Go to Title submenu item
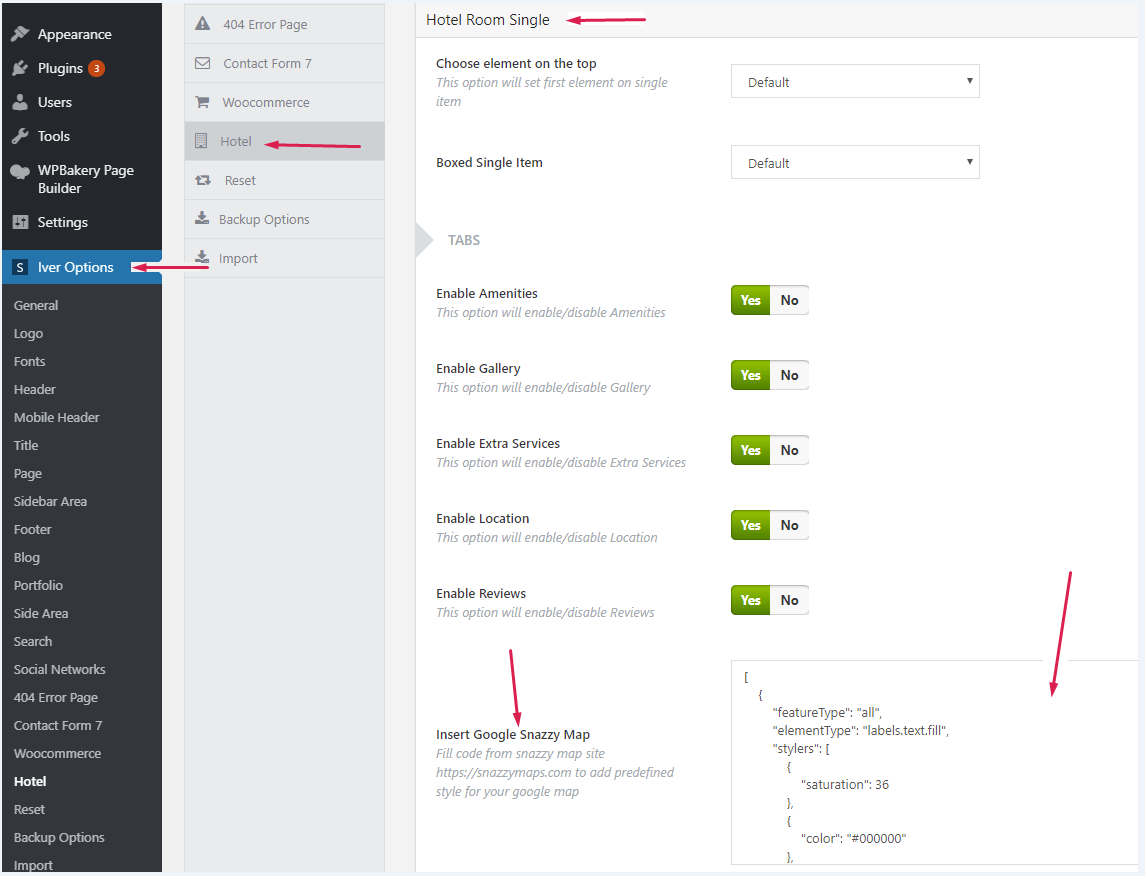The height and width of the screenshot is (876, 1145). point(26,445)
